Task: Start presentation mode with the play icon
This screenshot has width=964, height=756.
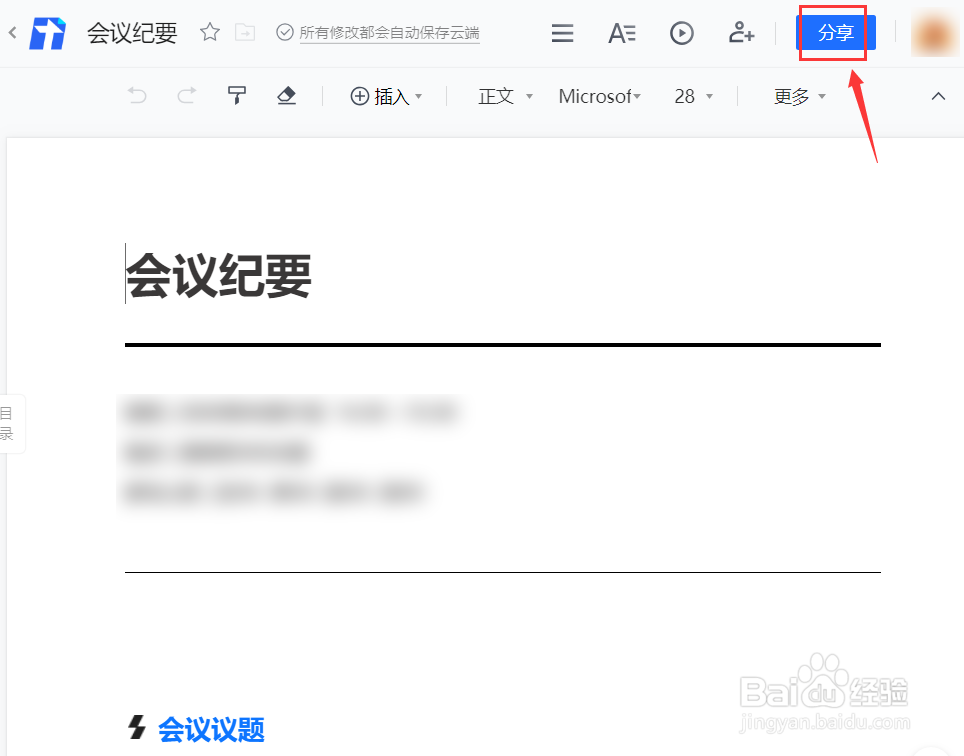Action: click(681, 32)
